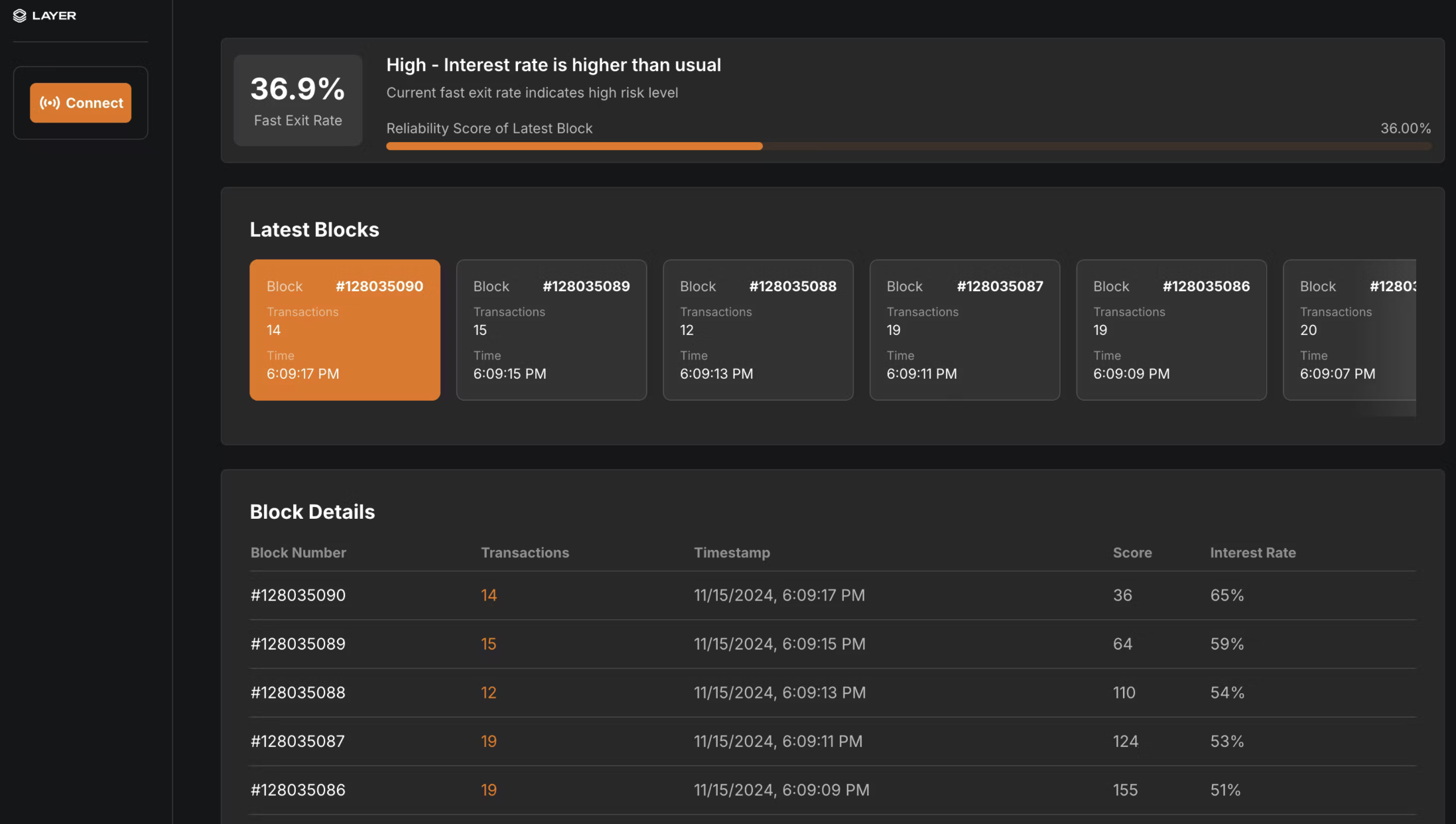The width and height of the screenshot is (1456, 824).
Task: Click the Interest Rate column header
Action: pos(1252,553)
